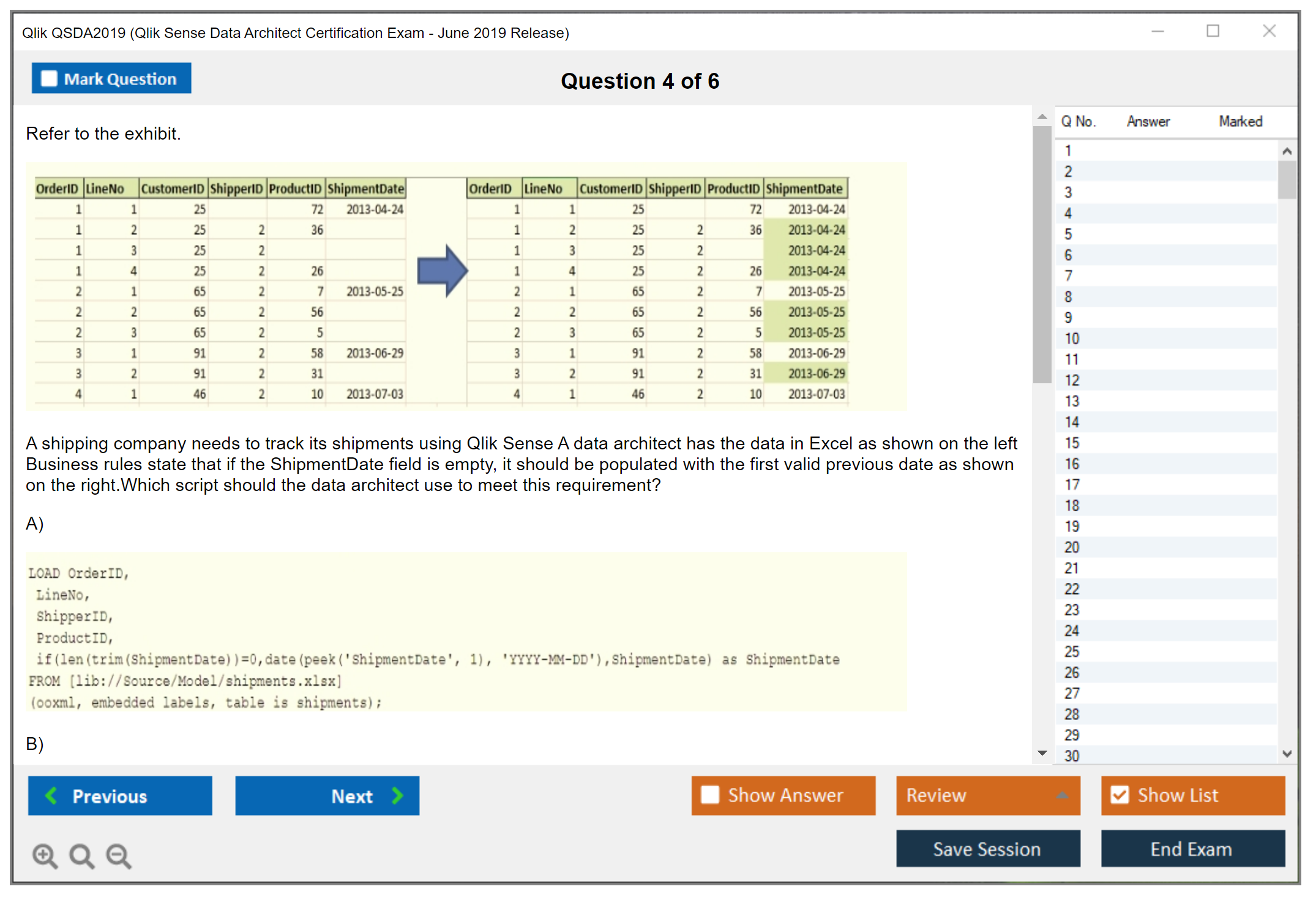Select question 12 in the list
Image resolution: width=1316 pixels, height=900 pixels.
click(1072, 381)
